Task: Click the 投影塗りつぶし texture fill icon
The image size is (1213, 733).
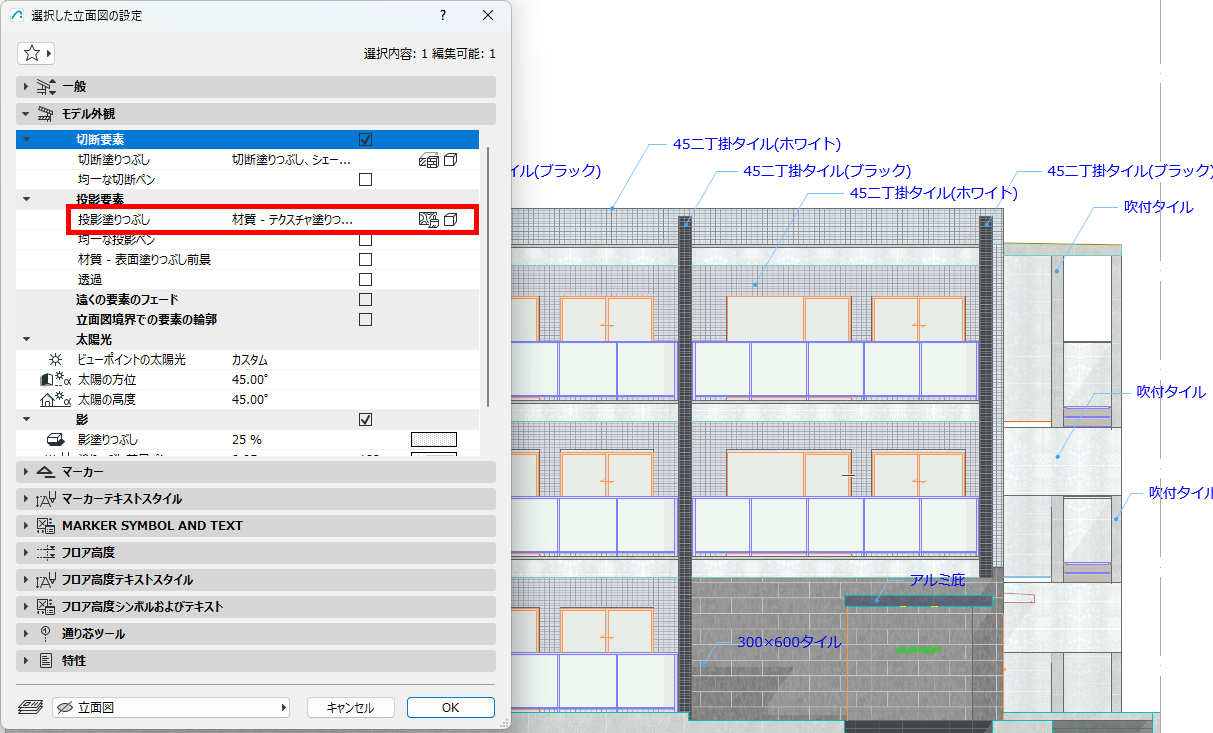Action: point(428,220)
